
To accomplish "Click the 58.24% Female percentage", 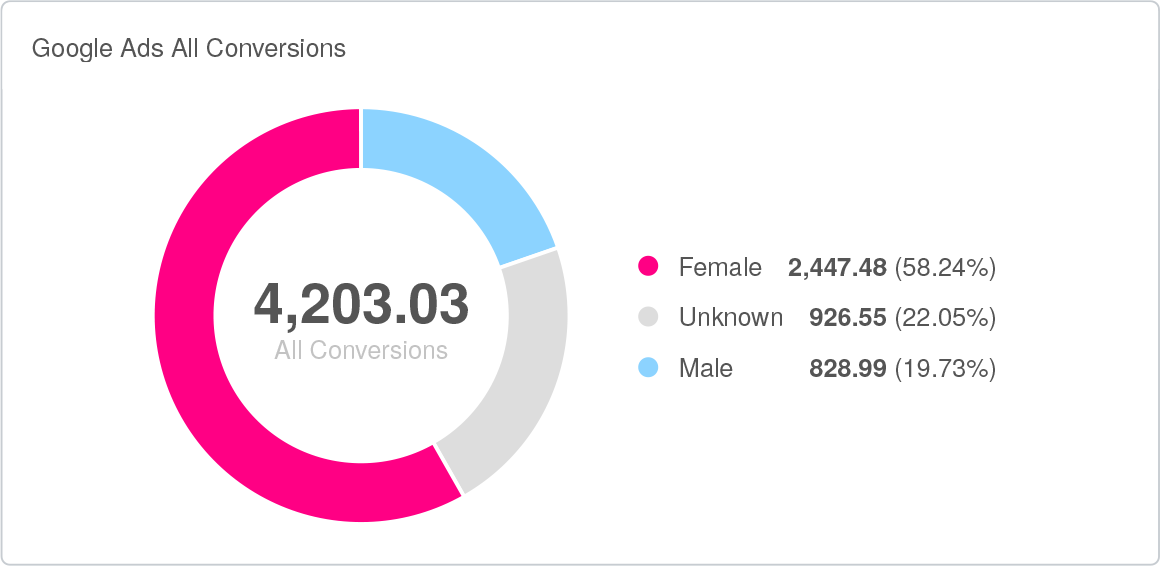I will coord(945,267).
